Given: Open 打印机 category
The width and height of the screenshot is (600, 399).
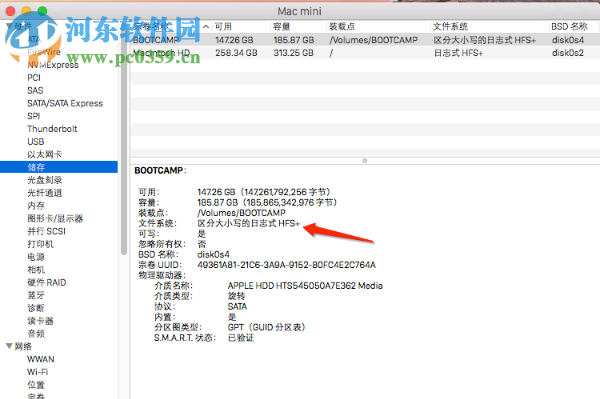Looking at the screenshot, I should 40,244.
